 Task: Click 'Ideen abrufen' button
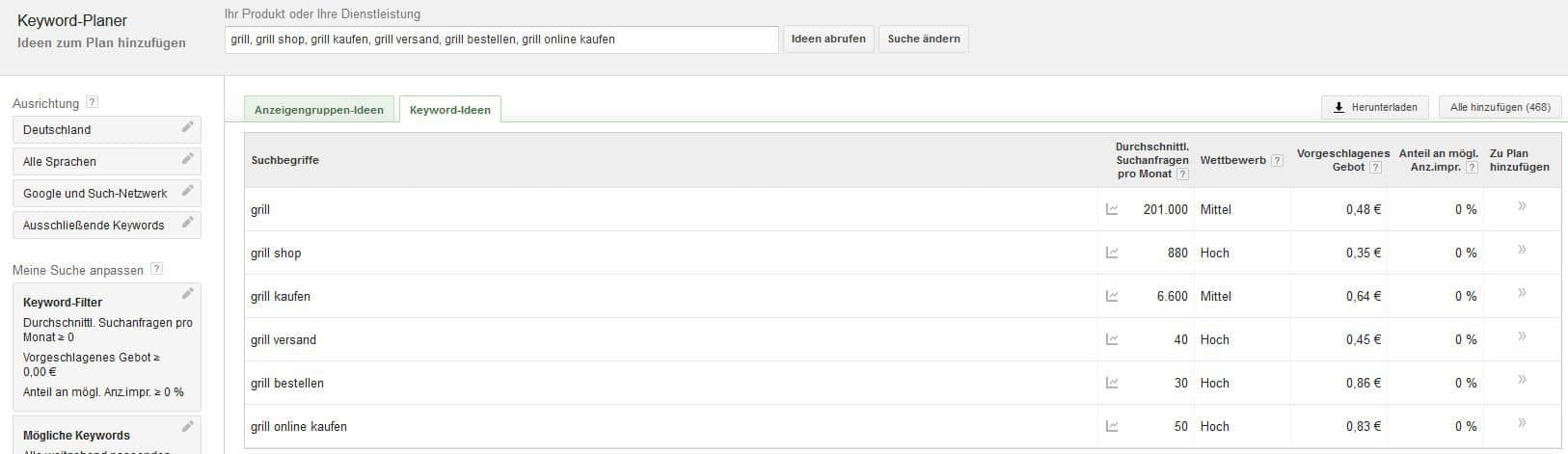point(828,40)
